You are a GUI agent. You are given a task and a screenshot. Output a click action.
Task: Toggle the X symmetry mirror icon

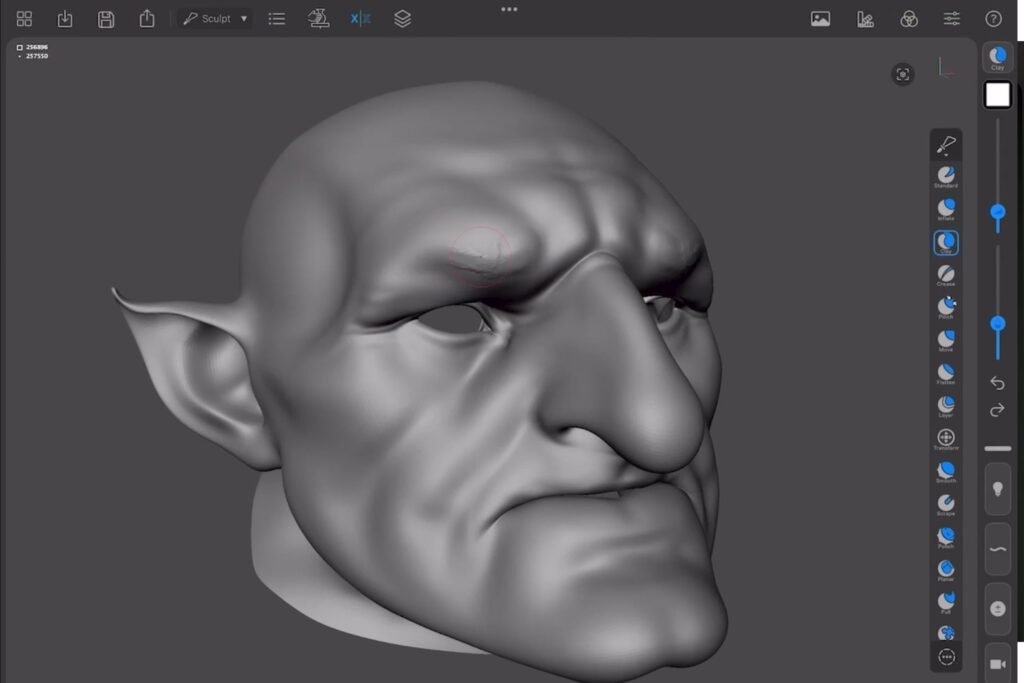click(360, 19)
